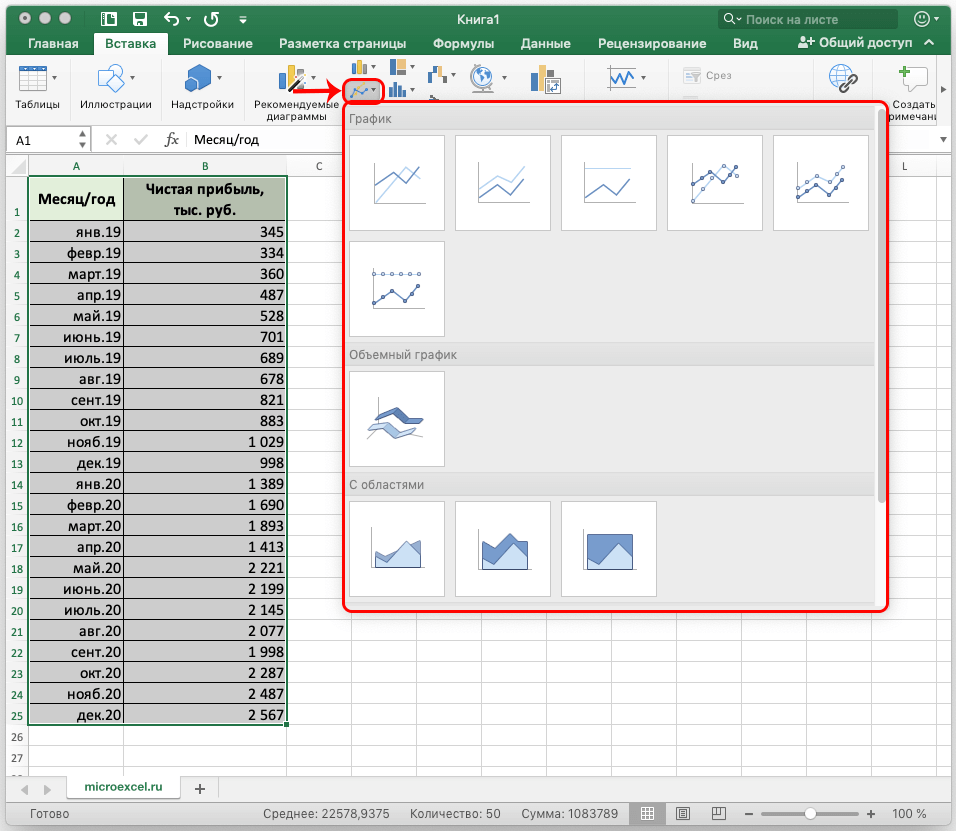Customize the quick access toolbar

(x=243, y=20)
